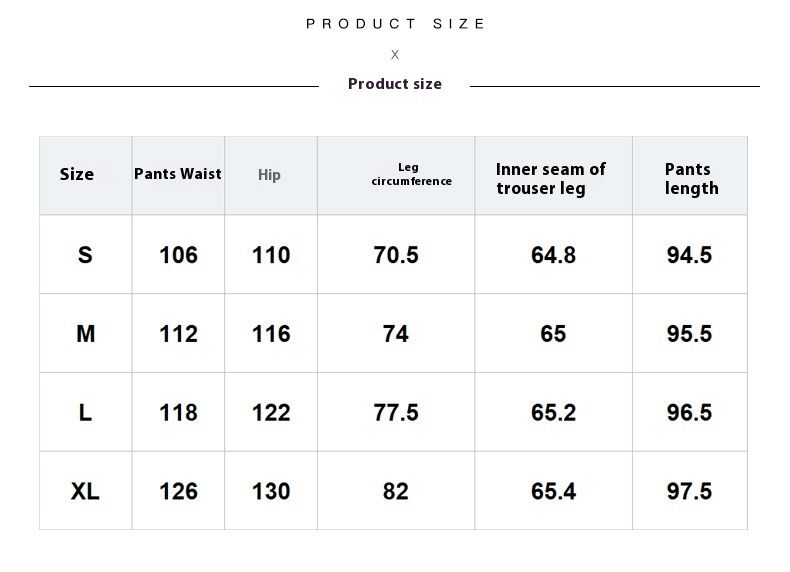Click the 'Hip' column header
Viewport: 790px width, 572px height.
pyautogui.click(x=270, y=175)
